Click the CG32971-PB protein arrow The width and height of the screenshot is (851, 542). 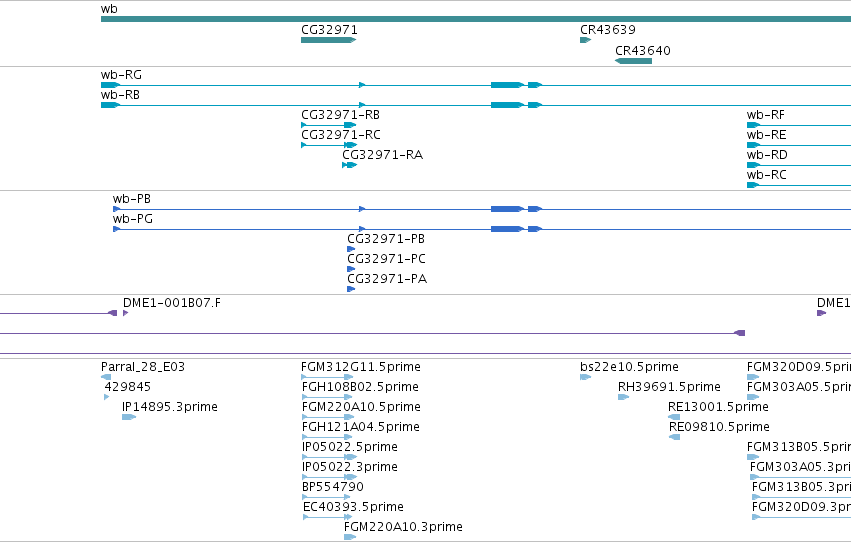351,249
